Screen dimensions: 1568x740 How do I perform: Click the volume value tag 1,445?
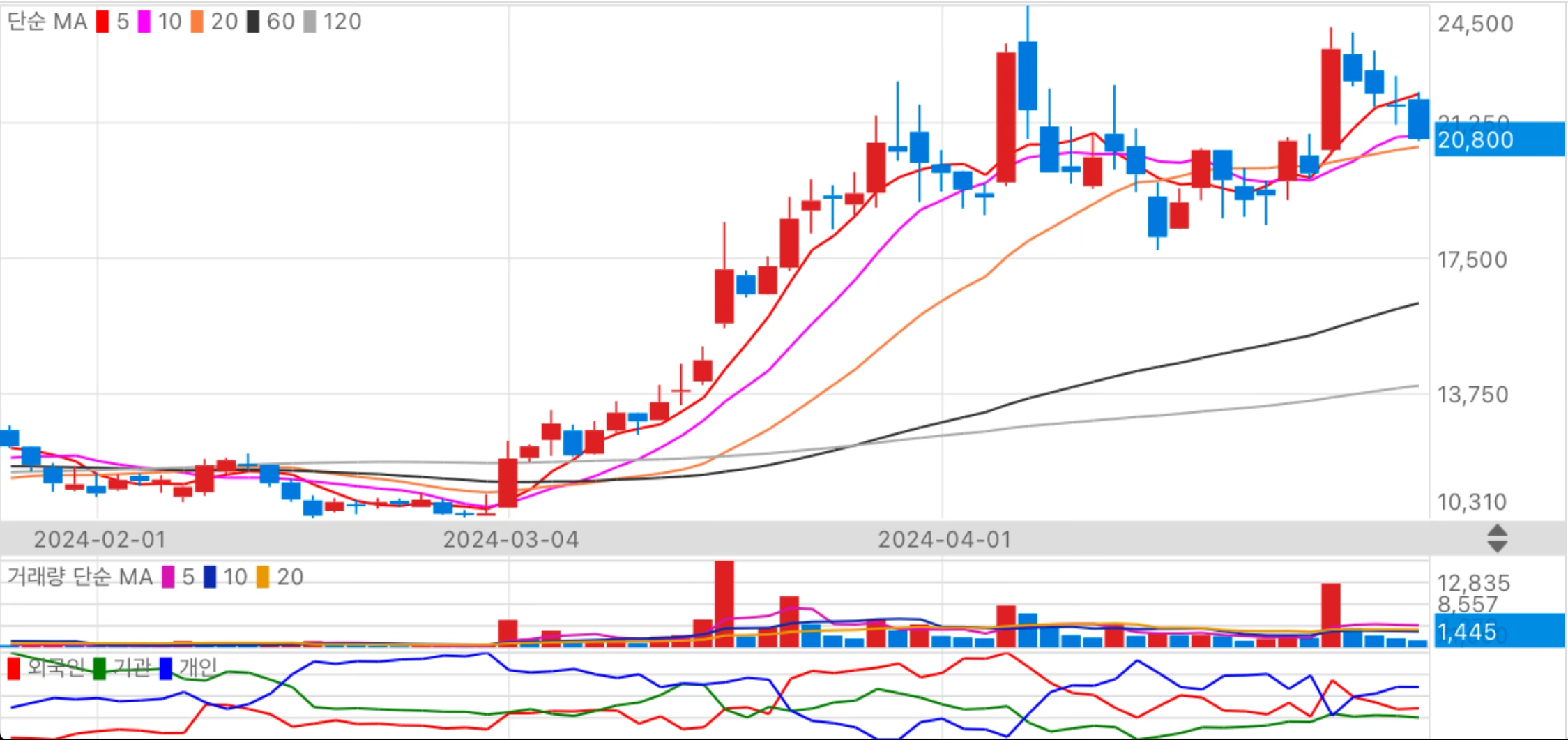click(1500, 631)
